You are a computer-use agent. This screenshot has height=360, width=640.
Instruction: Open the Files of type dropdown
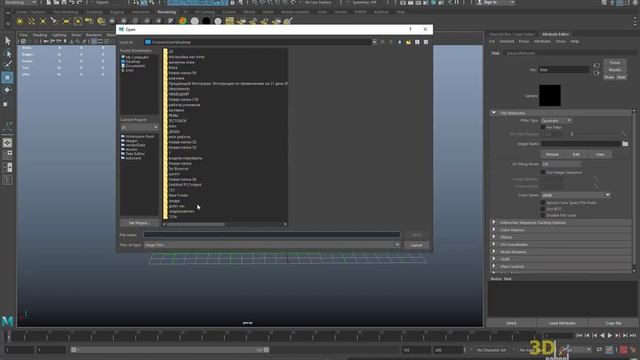(272, 245)
